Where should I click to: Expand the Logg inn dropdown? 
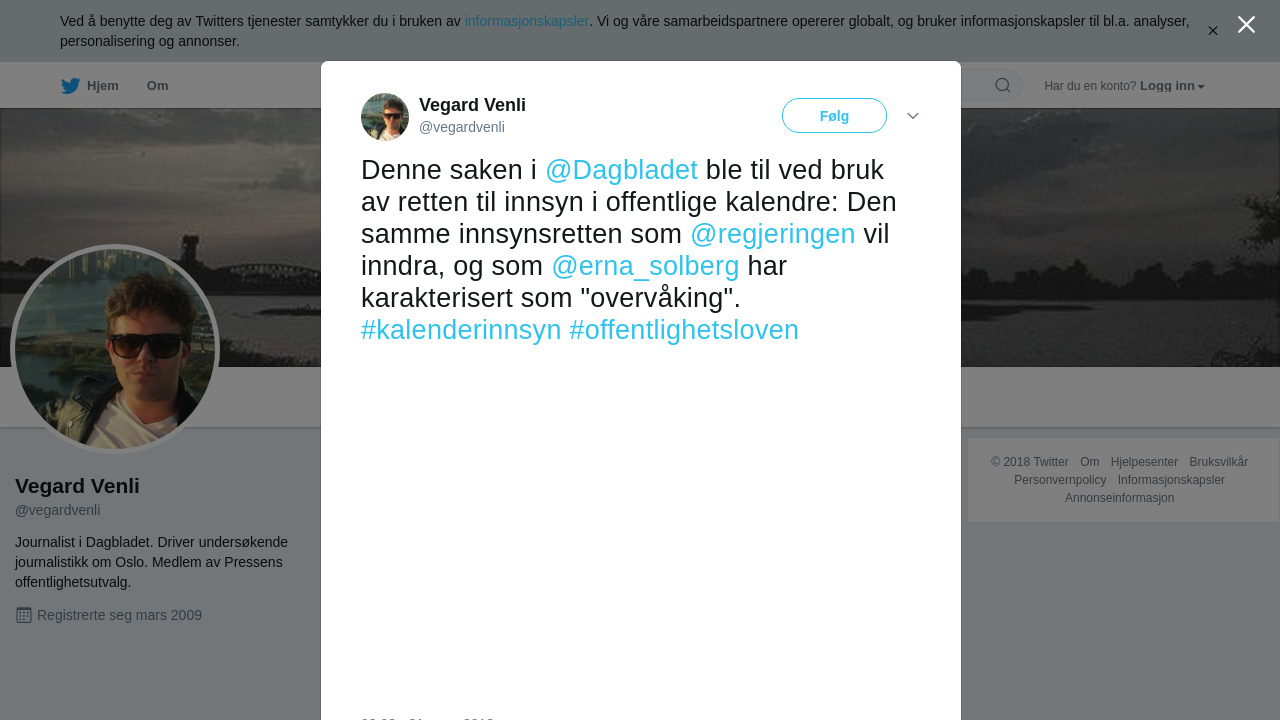[x=1172, y=86]
